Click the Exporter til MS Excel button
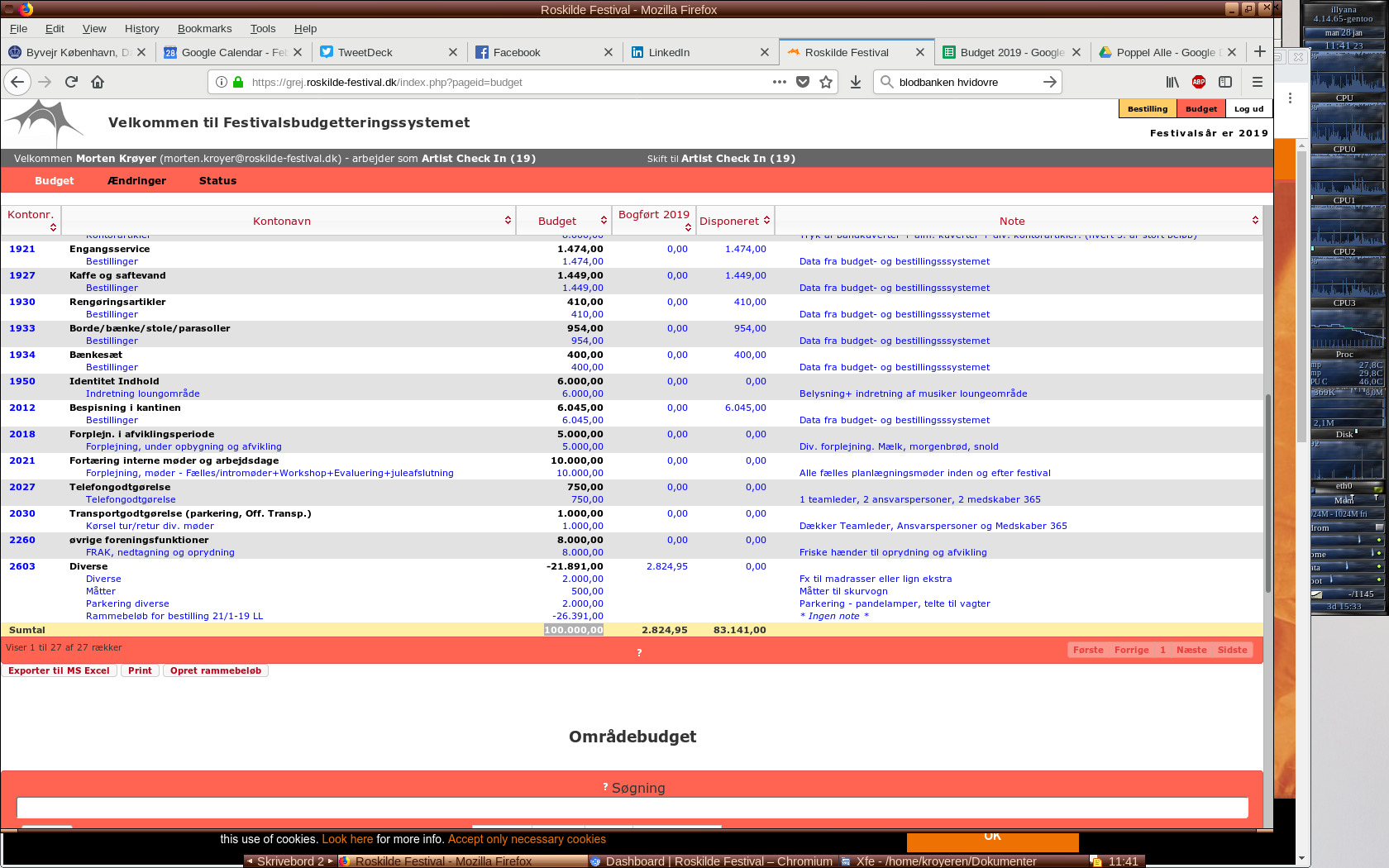This screenshot has height=868, width=1389. point(59,670)
